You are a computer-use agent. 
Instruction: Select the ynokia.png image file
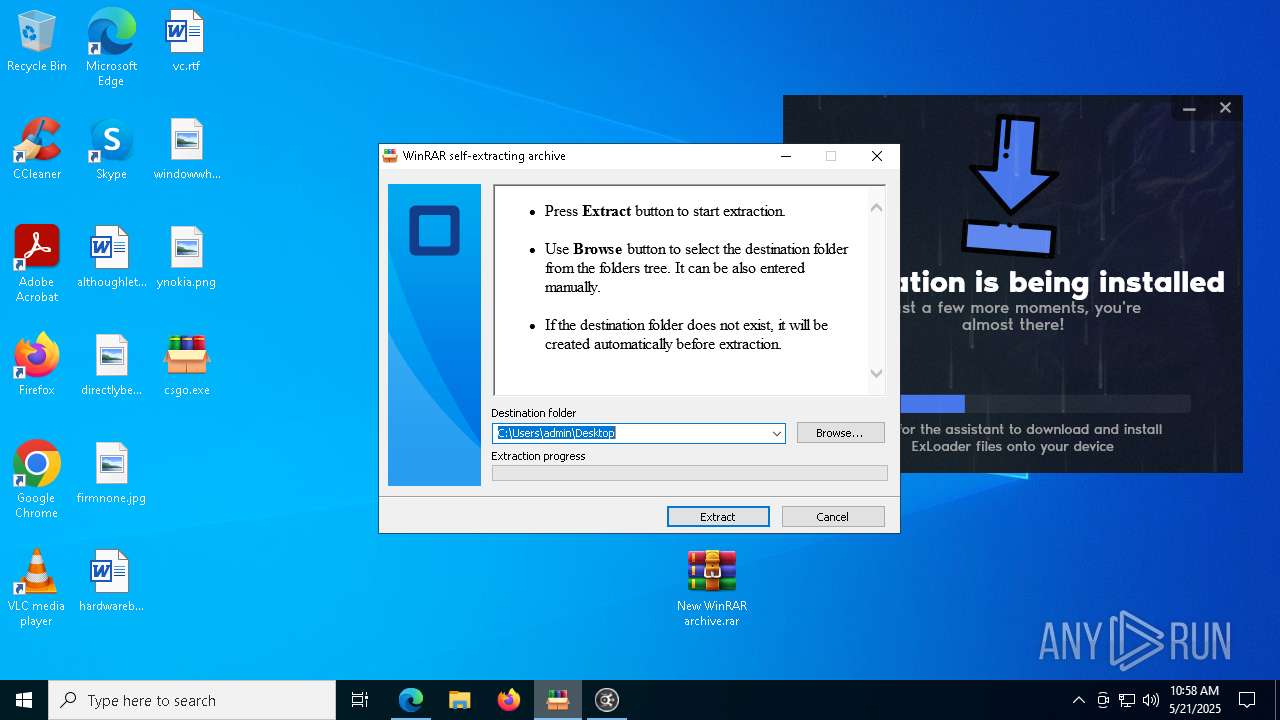point(186,257)
